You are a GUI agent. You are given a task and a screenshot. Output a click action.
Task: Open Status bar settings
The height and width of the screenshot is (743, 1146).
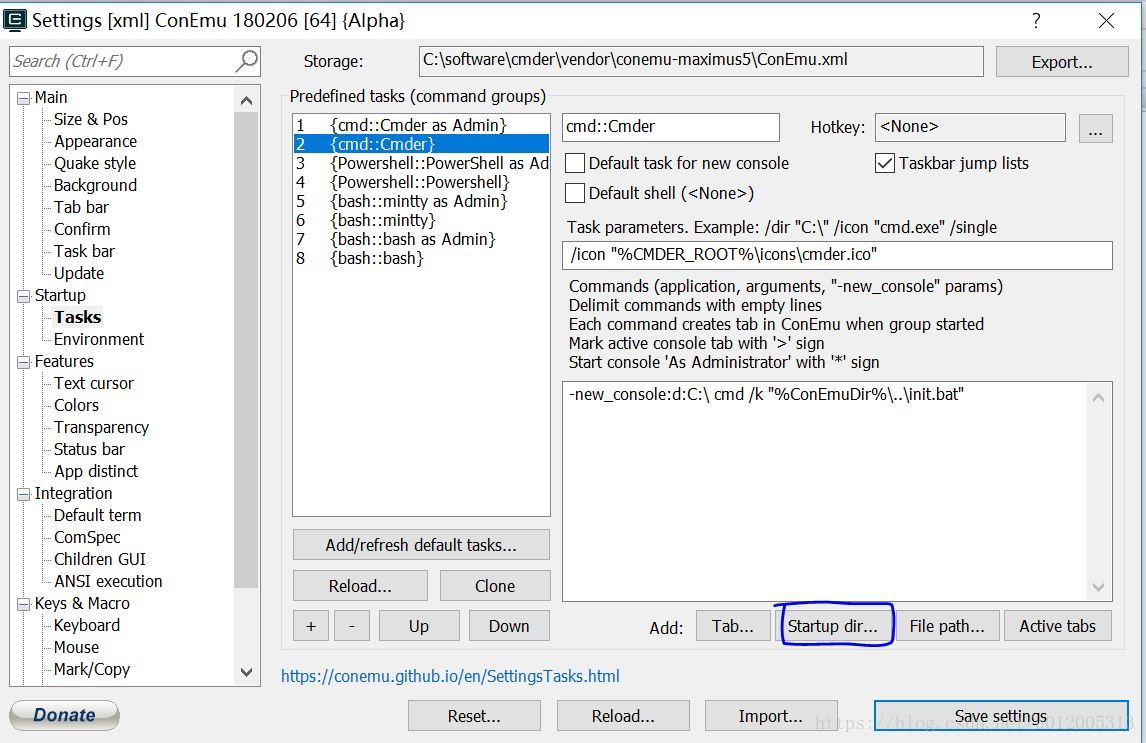coord(89,449)
